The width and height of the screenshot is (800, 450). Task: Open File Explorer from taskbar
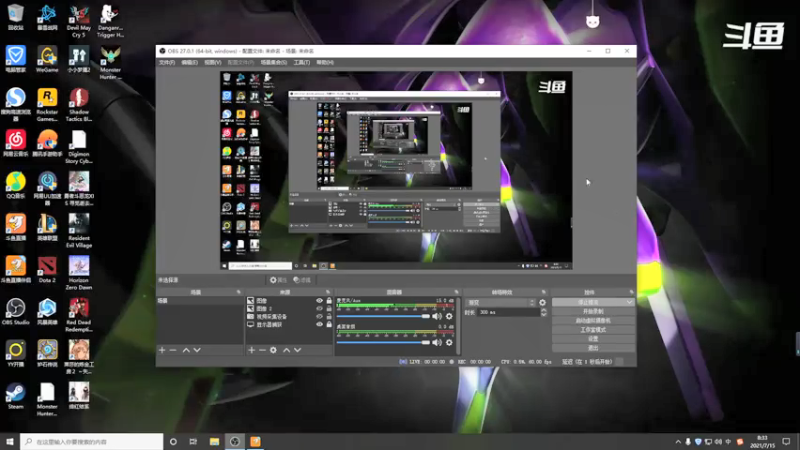click(x=214, y=441)
